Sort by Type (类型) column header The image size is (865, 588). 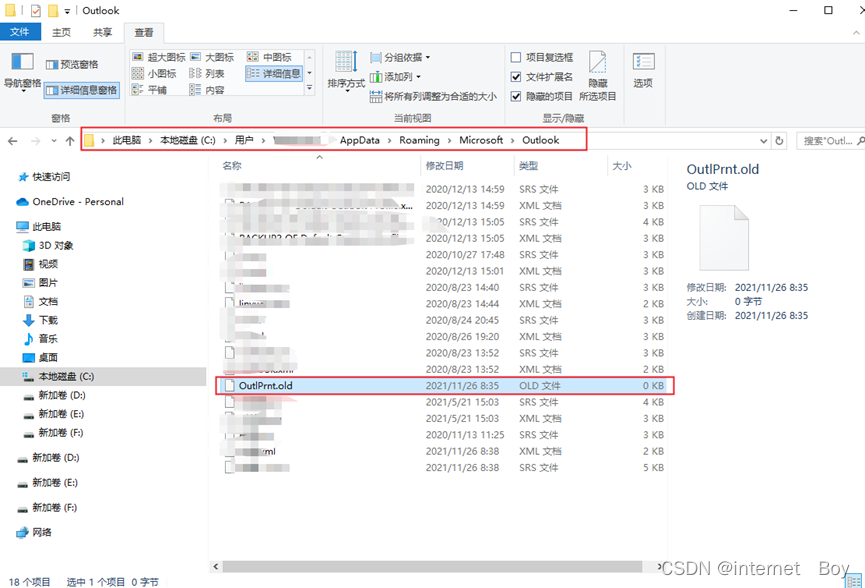(528, 165)
